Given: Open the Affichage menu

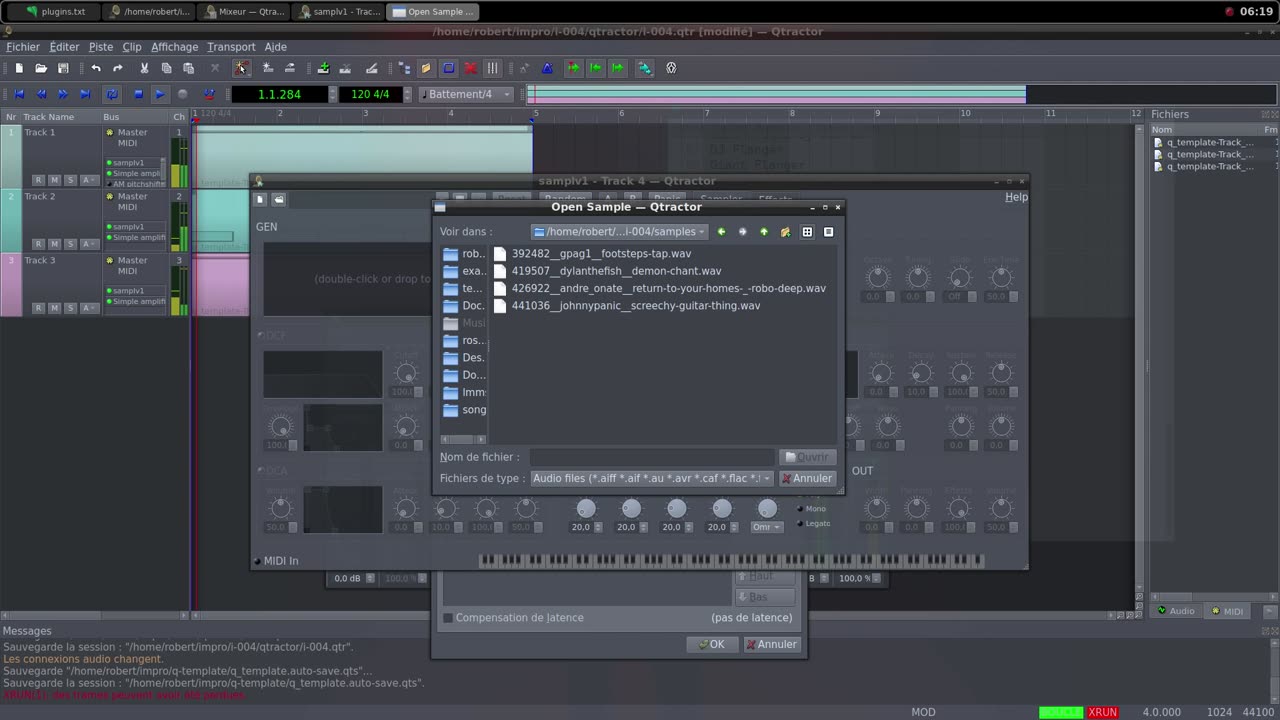Looking at the screenshot, I should tap(175, 47).
